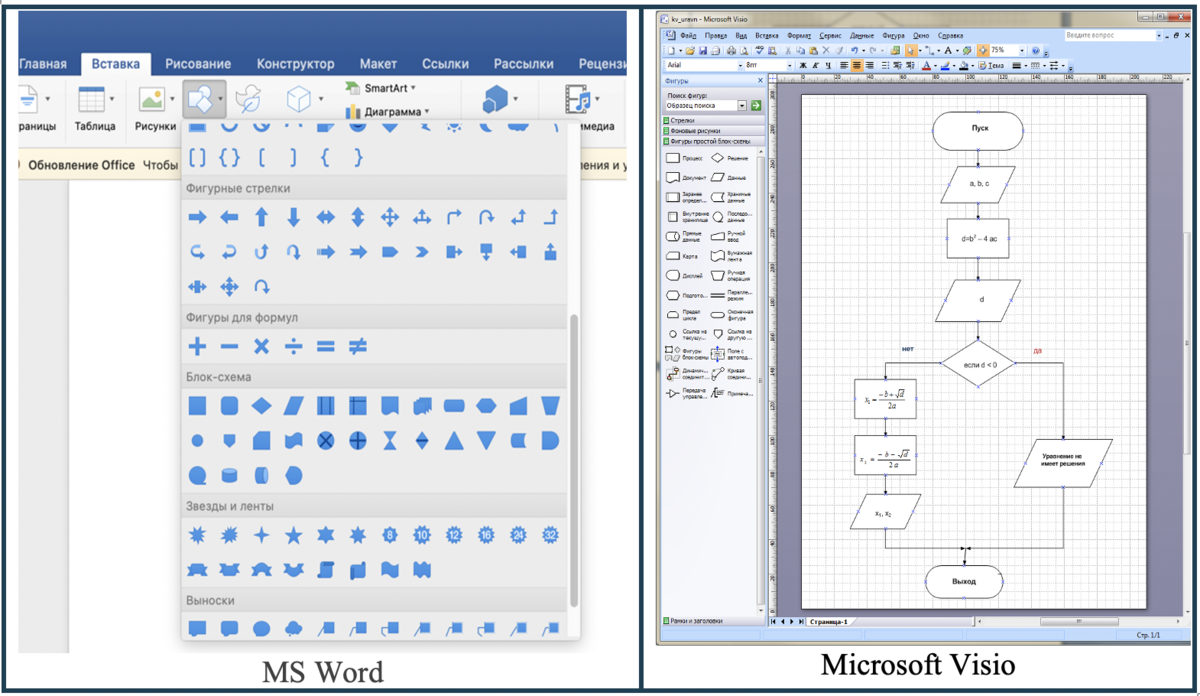Click Save icon in Visio toolbar

click(x=703, y=51)
